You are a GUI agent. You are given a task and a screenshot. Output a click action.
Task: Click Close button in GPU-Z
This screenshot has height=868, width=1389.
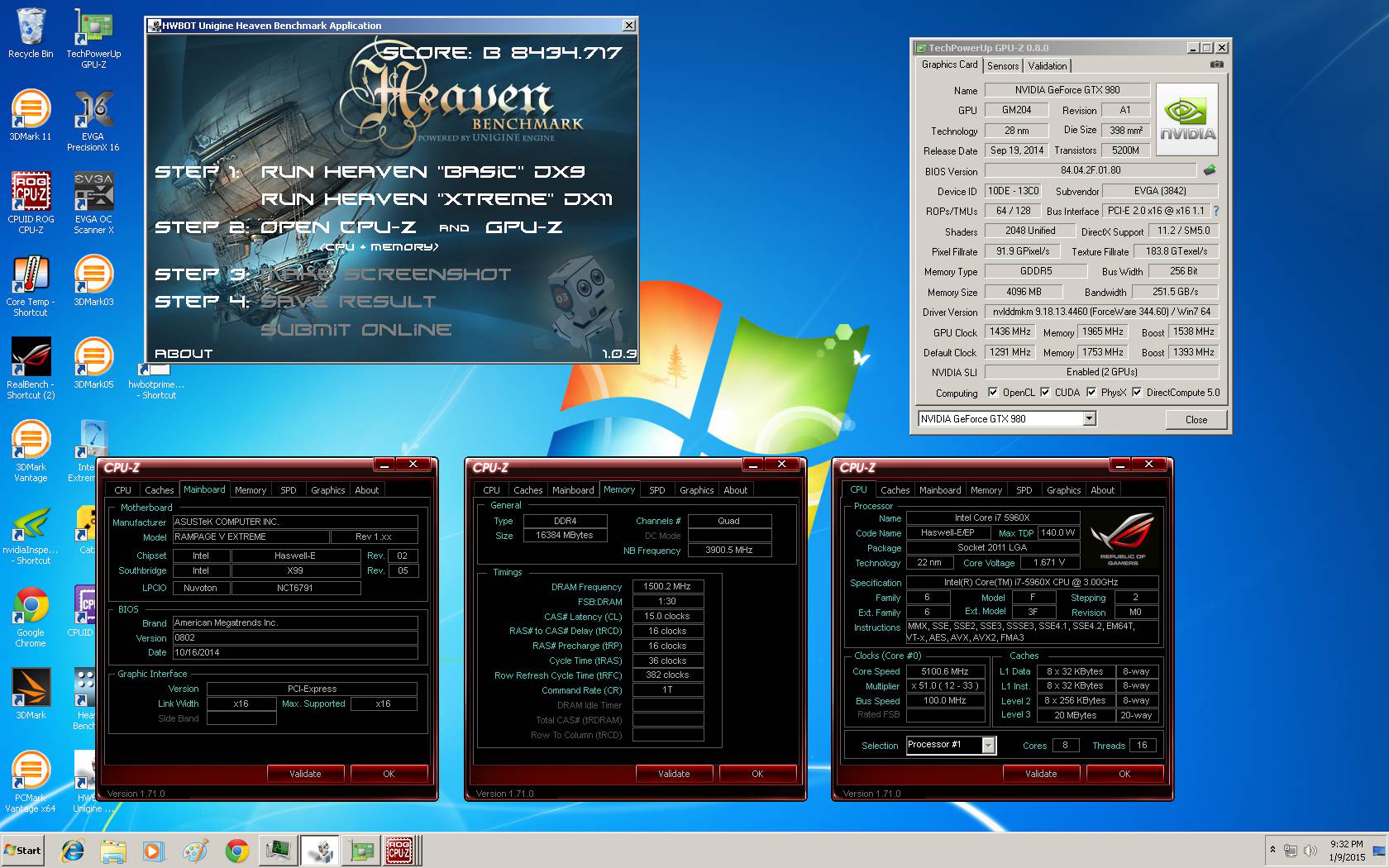tap(1196, 419)
